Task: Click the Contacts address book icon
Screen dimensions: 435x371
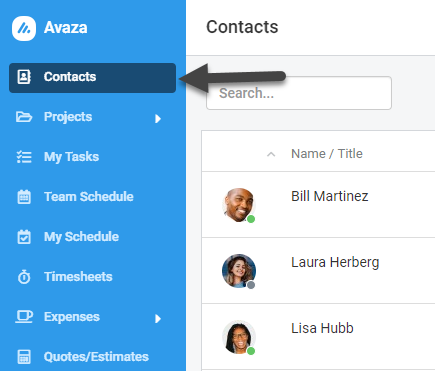Action: tap(24, 77)
